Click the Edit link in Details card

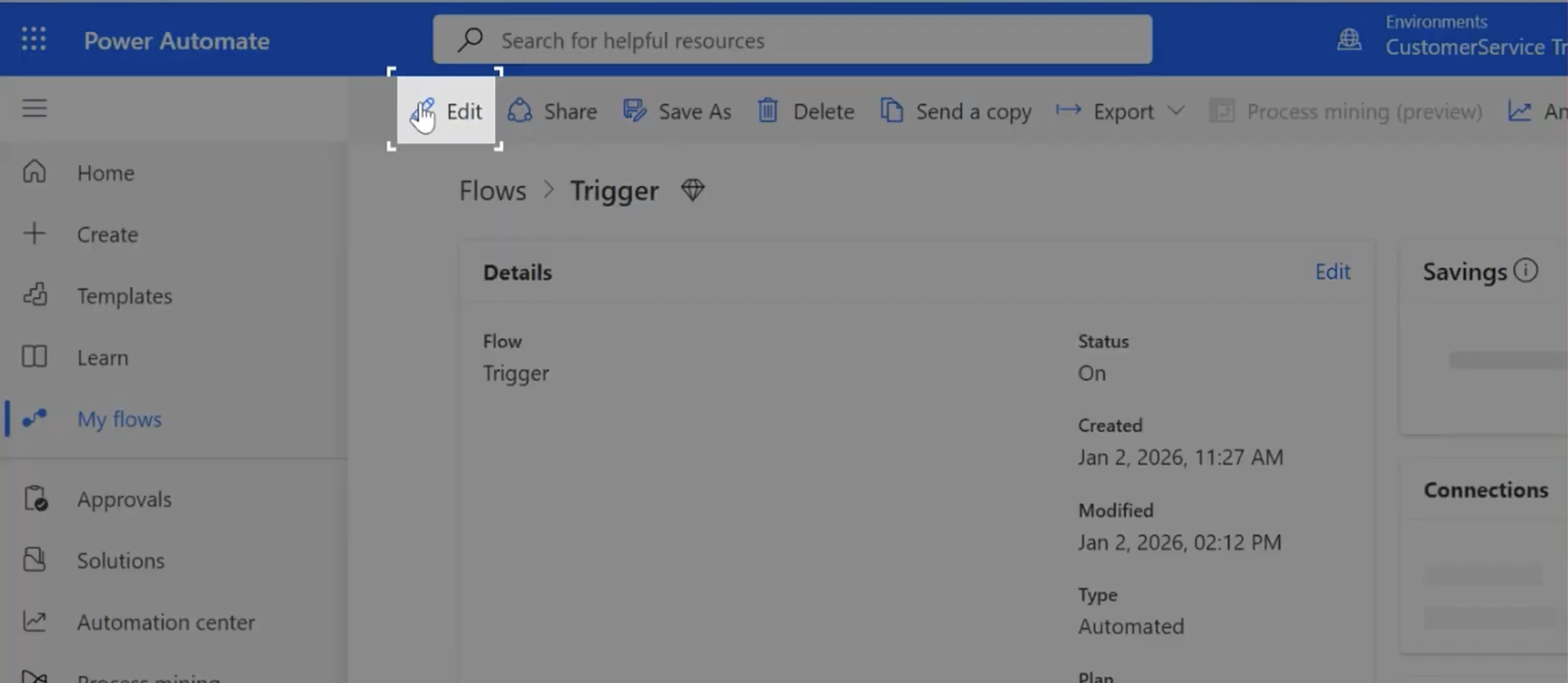(1332, 271)
